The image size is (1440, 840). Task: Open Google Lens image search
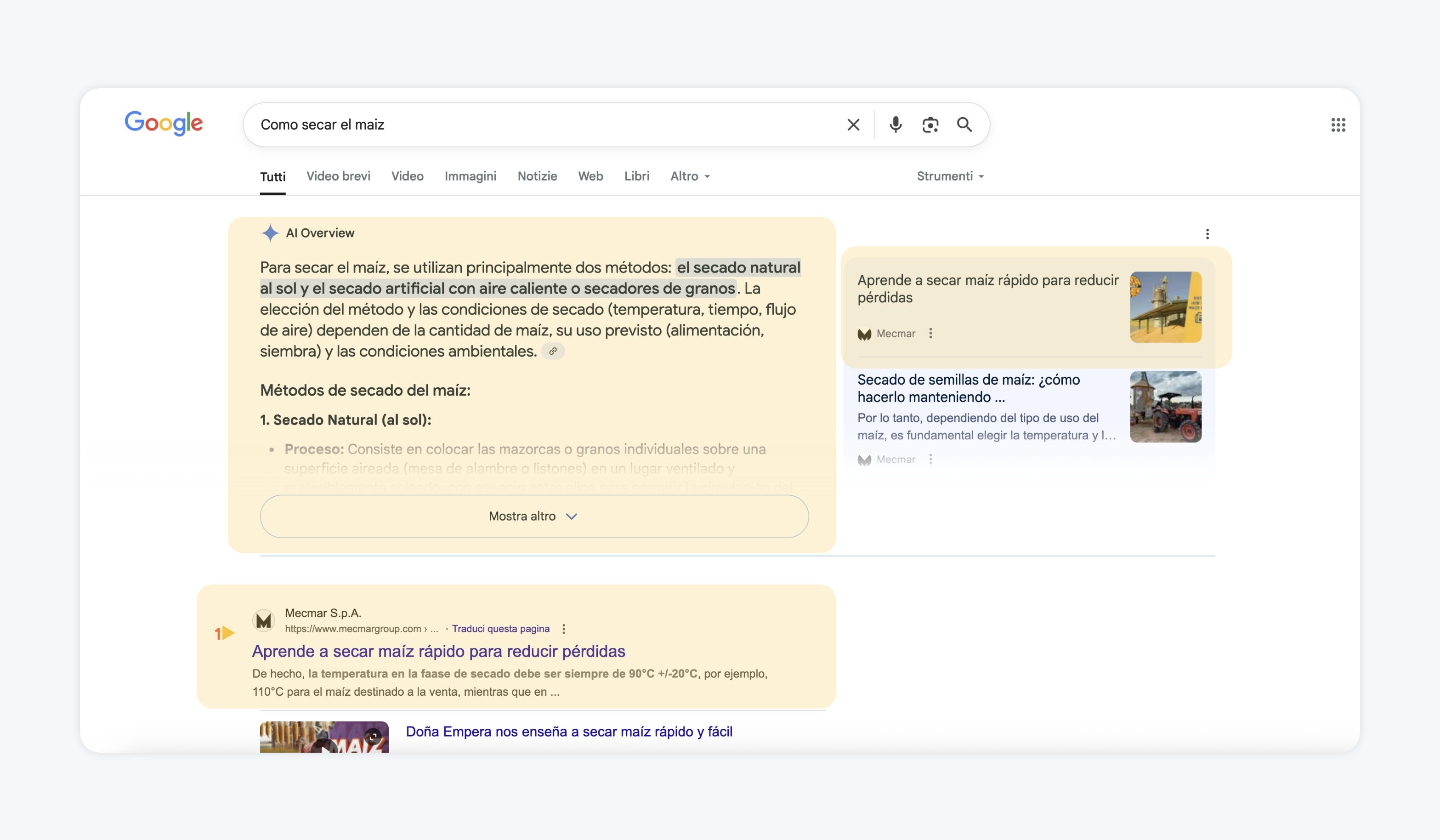pos(930,125)
